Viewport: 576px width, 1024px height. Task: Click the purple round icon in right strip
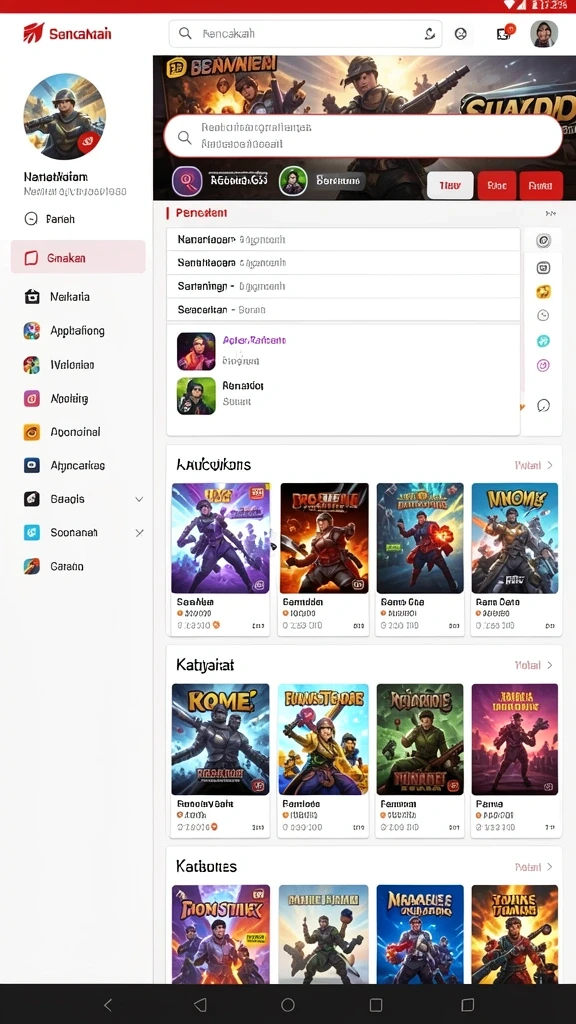[x=543, y=365]
